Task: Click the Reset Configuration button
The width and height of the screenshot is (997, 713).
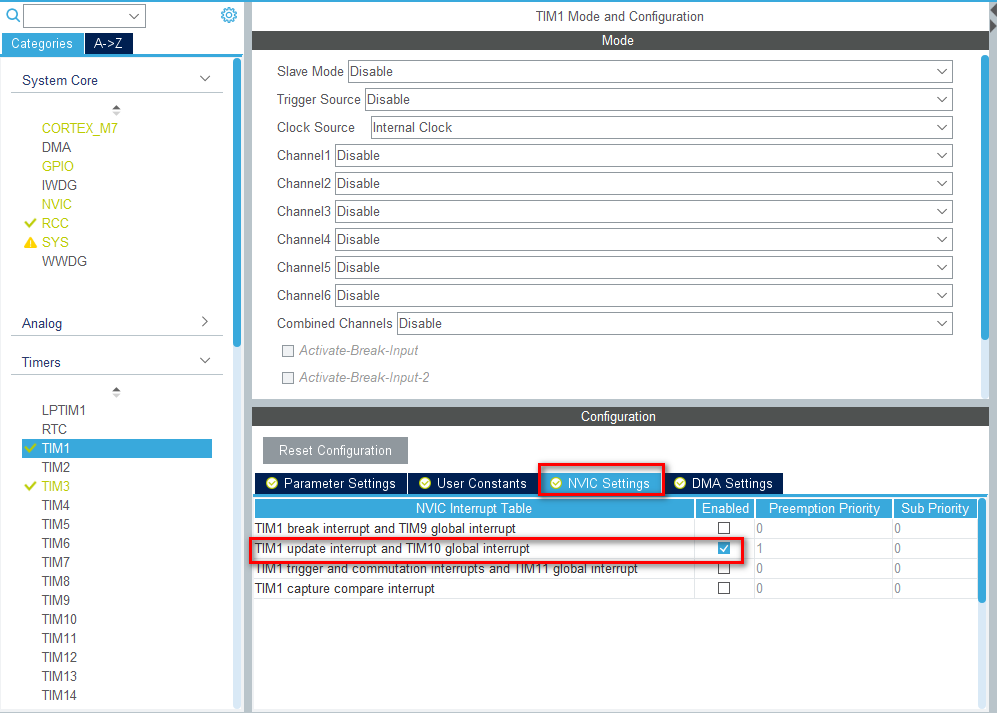Action: point(335,450)
